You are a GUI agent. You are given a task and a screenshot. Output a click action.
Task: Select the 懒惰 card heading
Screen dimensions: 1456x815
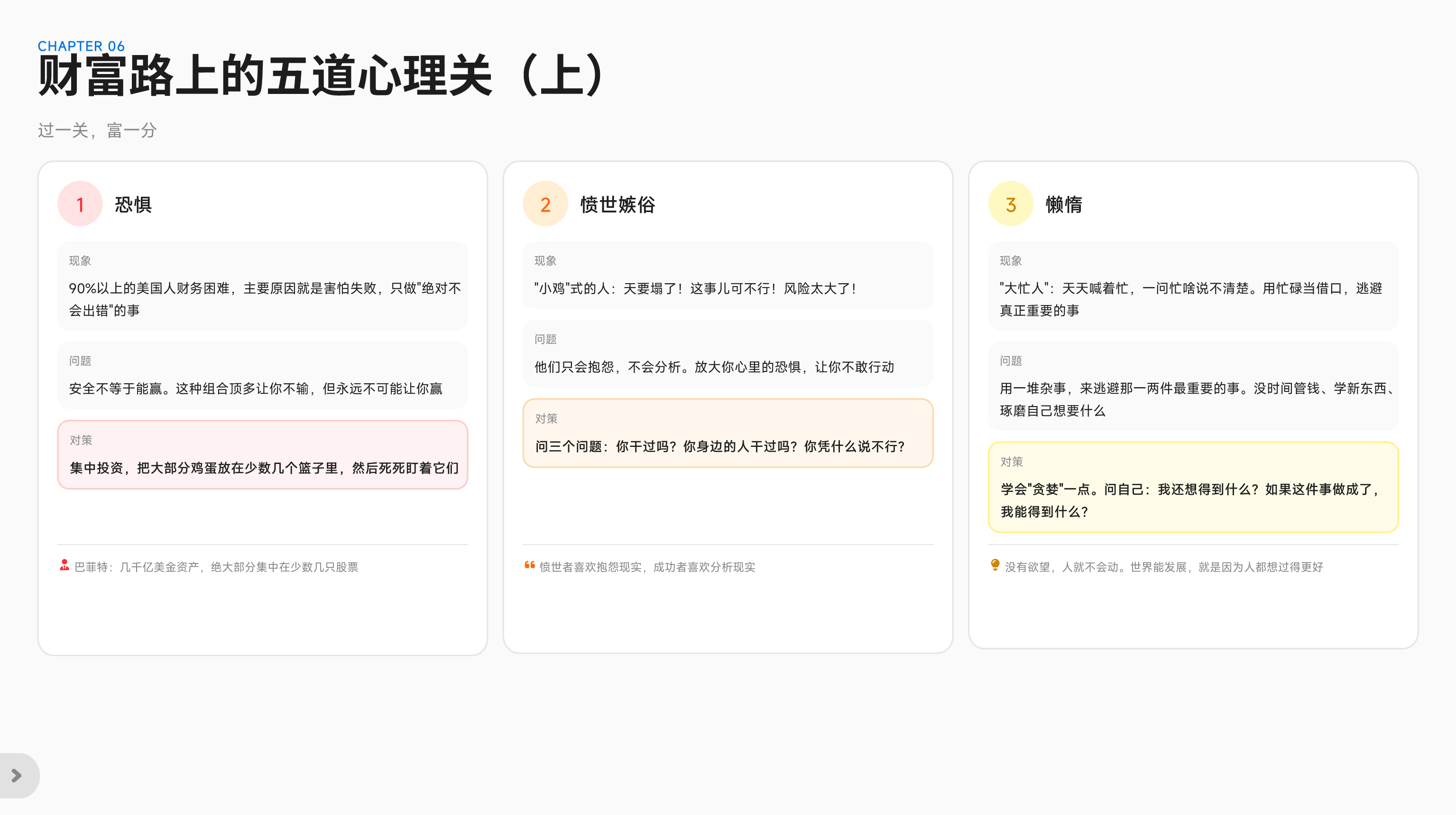(x=1063, y=204)
